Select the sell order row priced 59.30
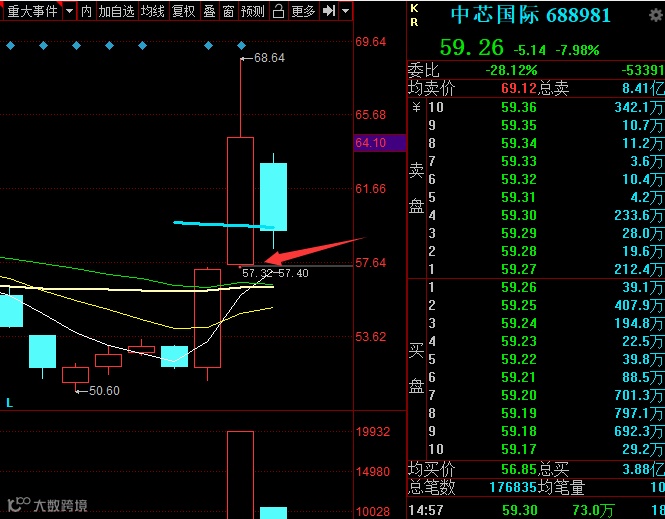Screen dimensions: 665x519 coord(545,215)
